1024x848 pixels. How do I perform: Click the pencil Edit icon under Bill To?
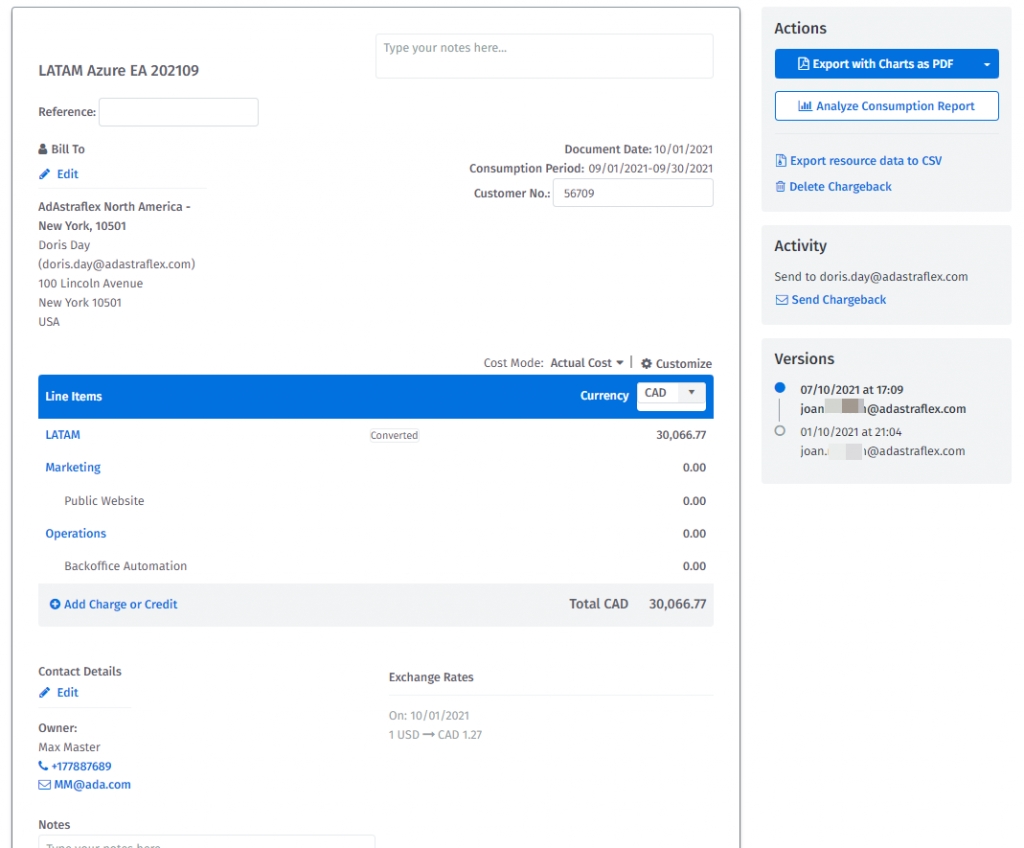tap(44, 174)
